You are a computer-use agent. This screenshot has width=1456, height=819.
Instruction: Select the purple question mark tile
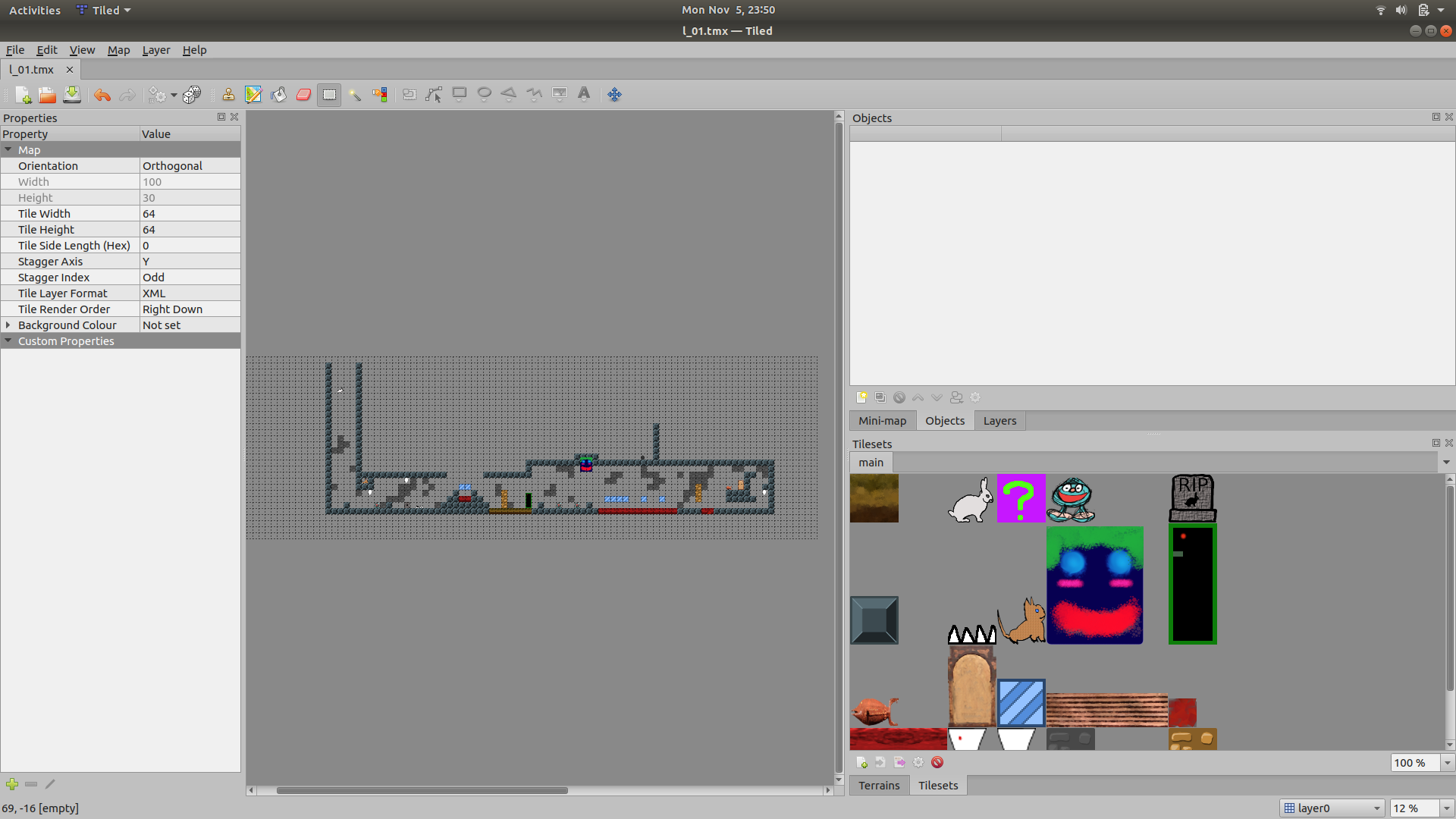(x=1021, y=498)
